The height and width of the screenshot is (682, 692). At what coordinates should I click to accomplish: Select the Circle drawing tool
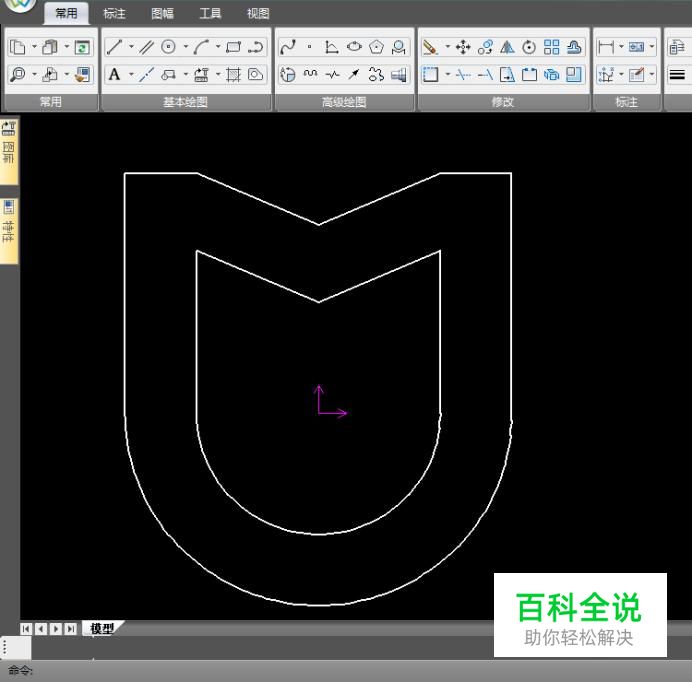169,47
